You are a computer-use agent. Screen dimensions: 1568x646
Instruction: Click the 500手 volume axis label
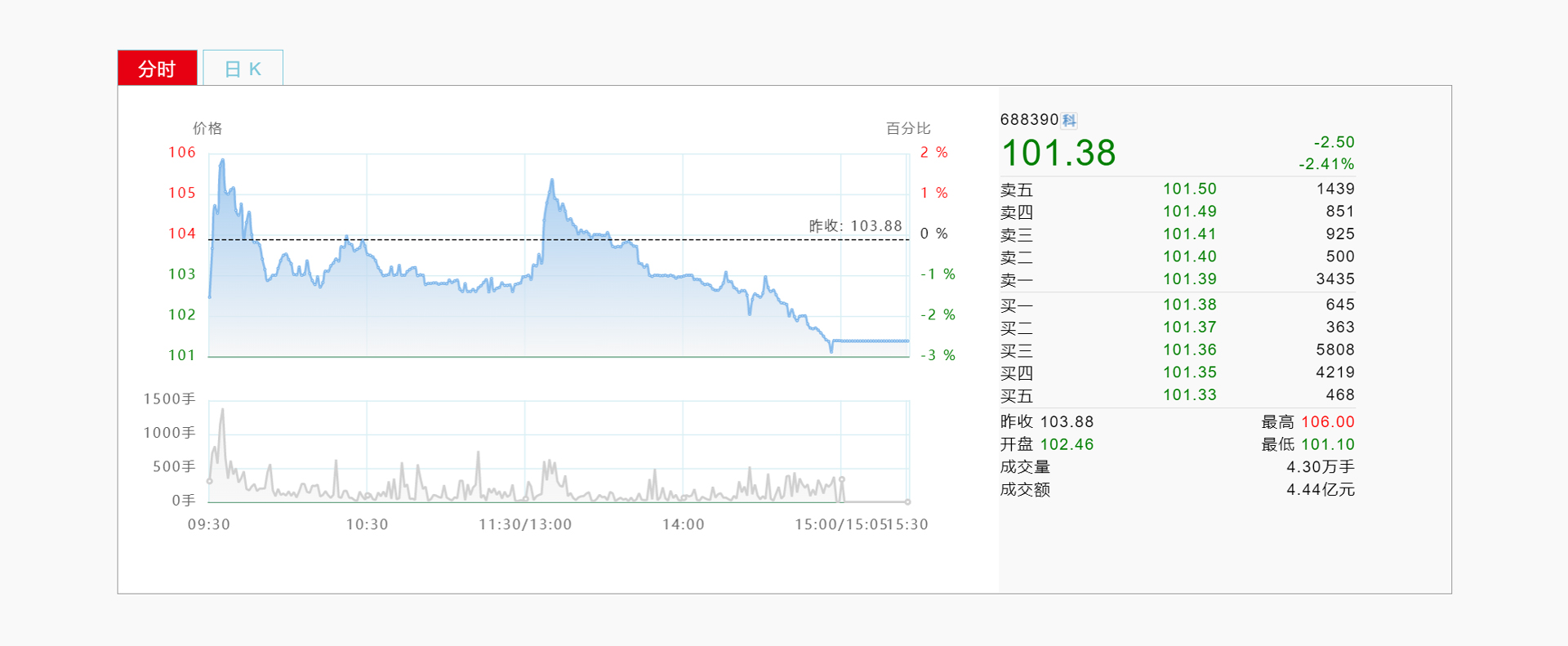(175, 467)
